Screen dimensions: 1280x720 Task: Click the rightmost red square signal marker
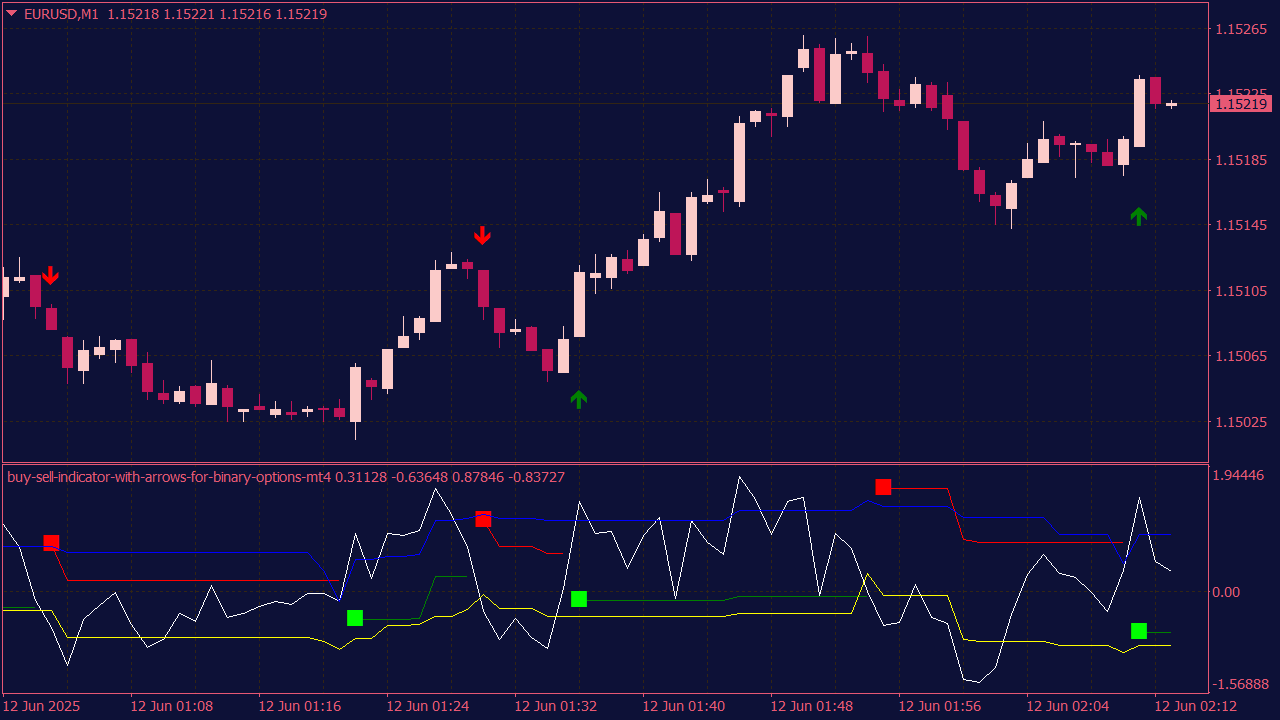click(883, 487)
